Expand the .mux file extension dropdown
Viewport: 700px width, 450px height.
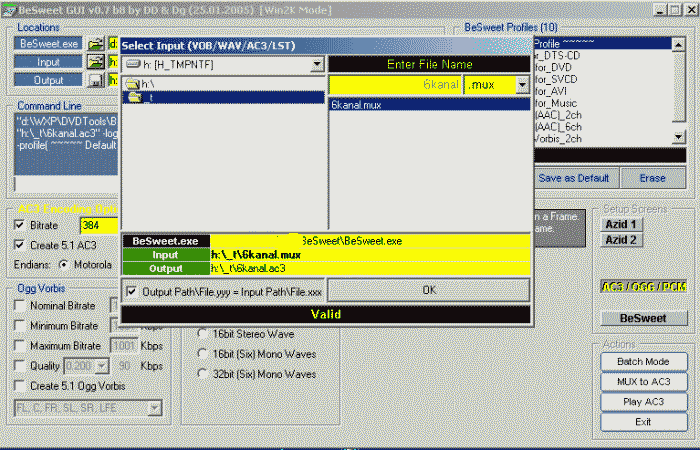click(x=522, y=85)
